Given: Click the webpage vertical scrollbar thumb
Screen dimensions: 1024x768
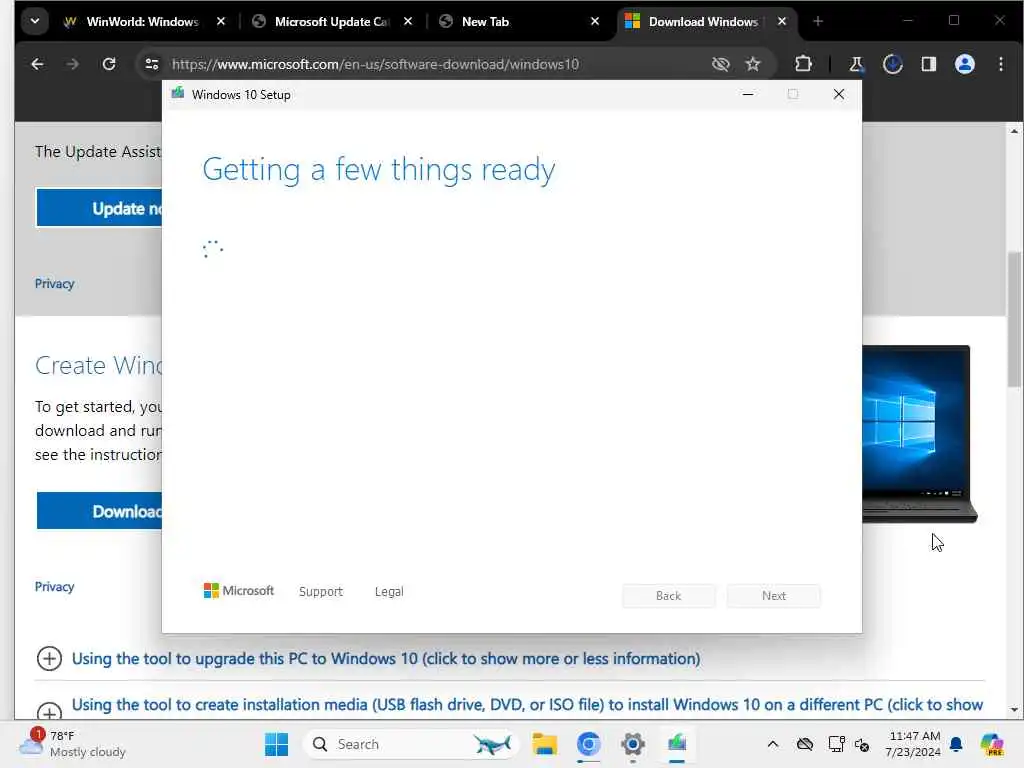Looking at the screenshot, I should [1014, 320].
